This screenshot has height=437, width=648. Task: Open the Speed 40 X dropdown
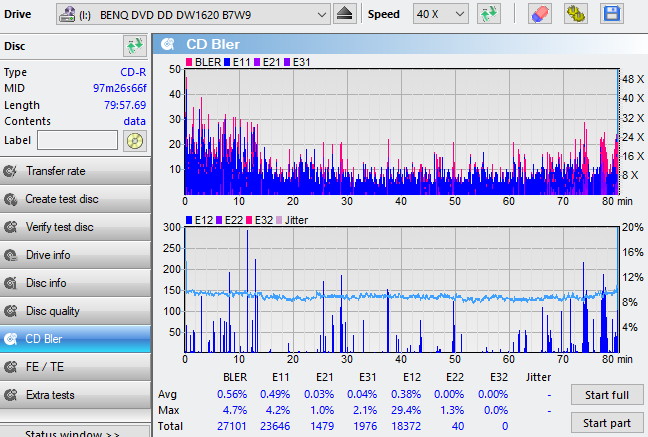click(440, 14)
